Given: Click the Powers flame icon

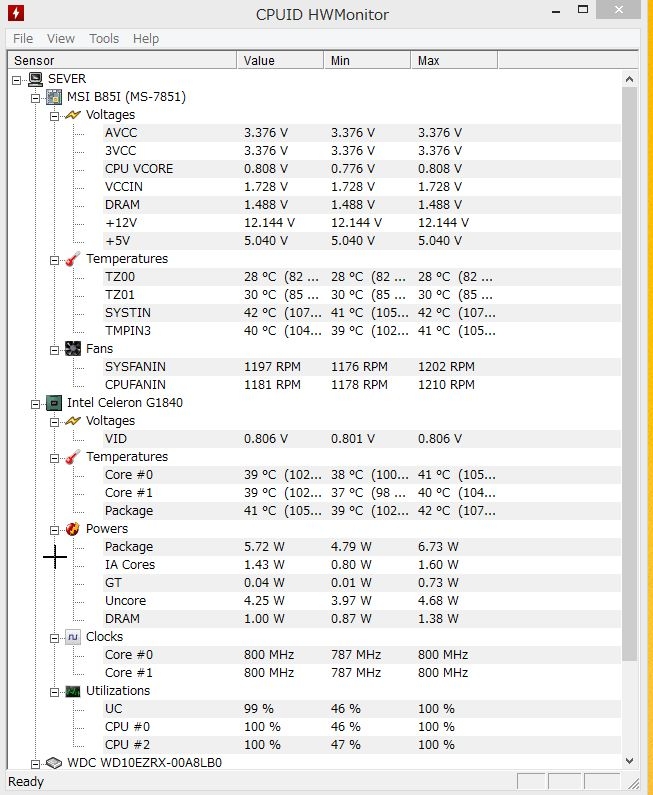Looking at the screenshot, I should [73, 529].
